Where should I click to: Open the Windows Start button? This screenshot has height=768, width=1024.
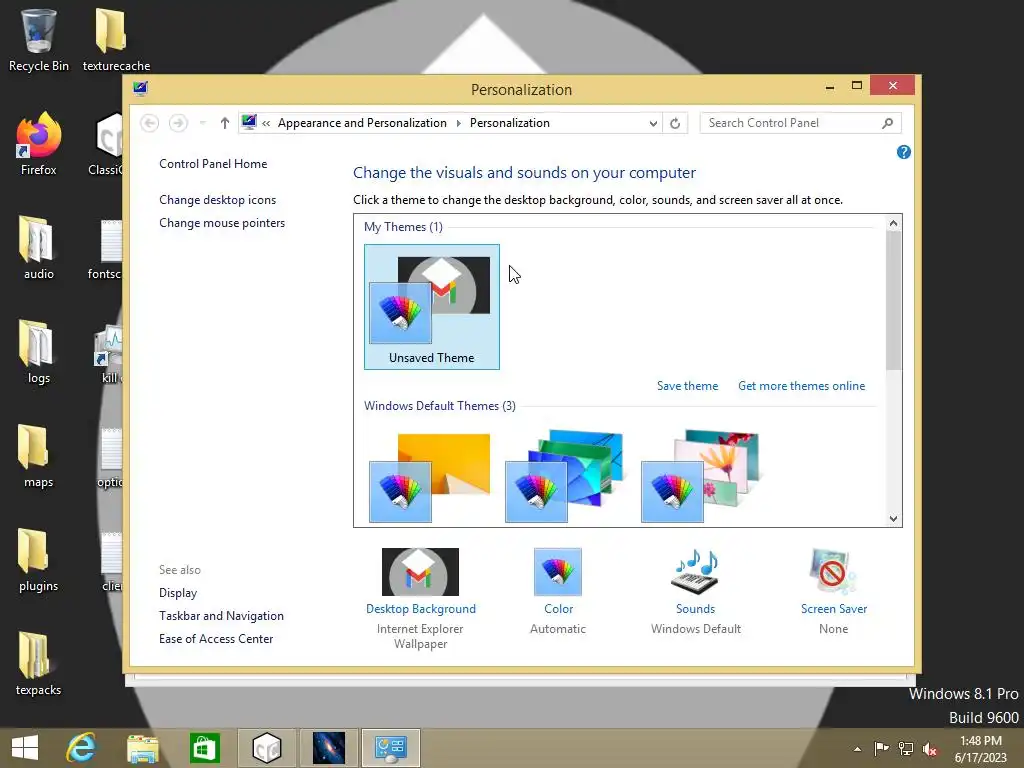pyautogui.click(x=25, y=748)
